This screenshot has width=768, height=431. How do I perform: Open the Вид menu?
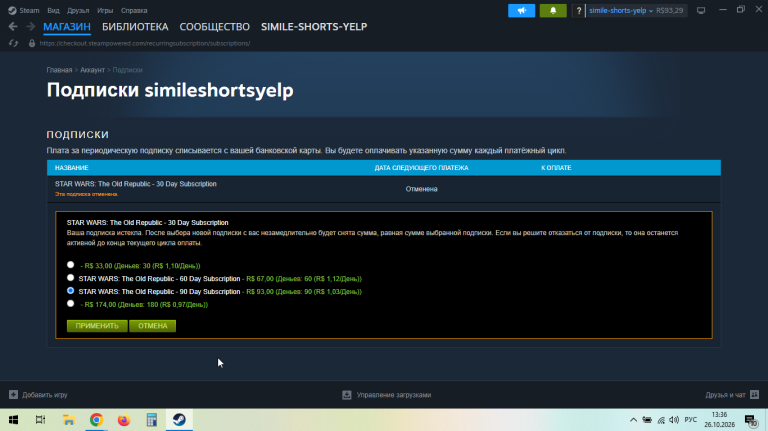click(x=53, y=10)
